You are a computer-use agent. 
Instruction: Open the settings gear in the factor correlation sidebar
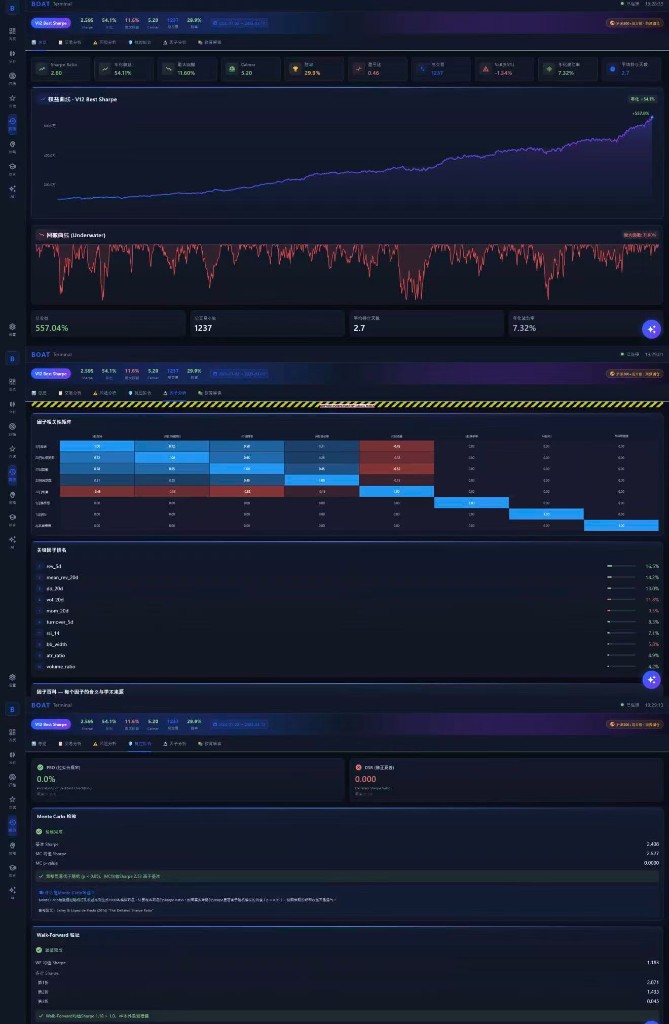[12, 677]
